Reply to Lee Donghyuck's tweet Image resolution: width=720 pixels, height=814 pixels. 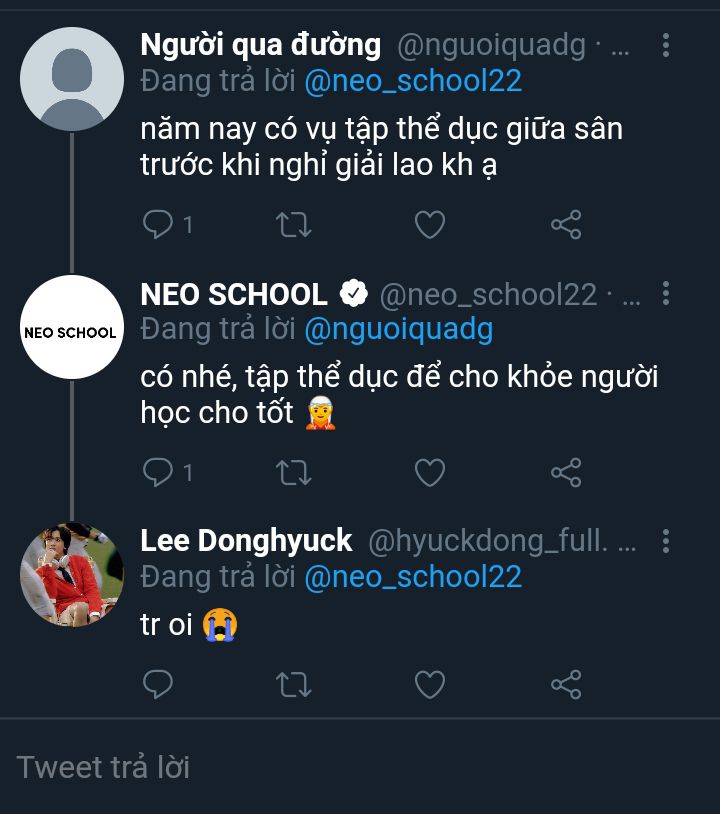coord(158,685)
